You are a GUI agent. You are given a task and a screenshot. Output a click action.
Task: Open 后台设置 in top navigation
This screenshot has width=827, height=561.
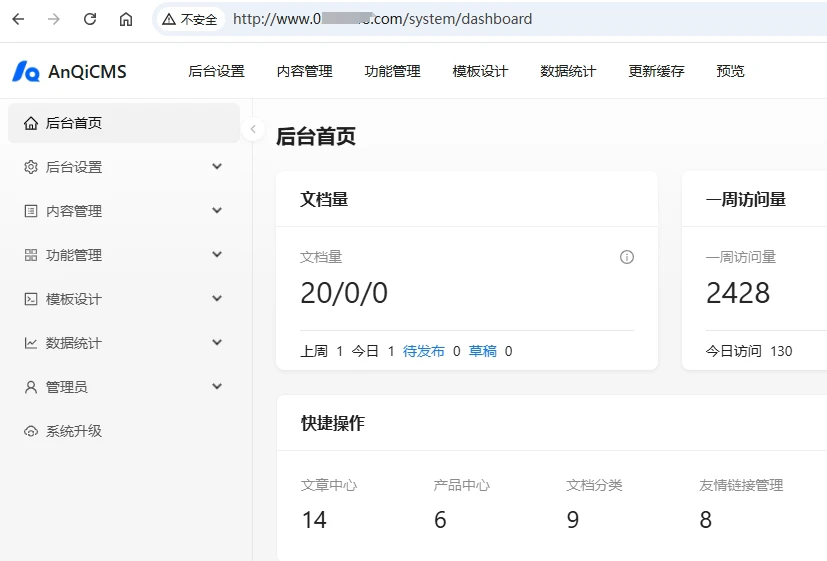(x=217, y=71)
